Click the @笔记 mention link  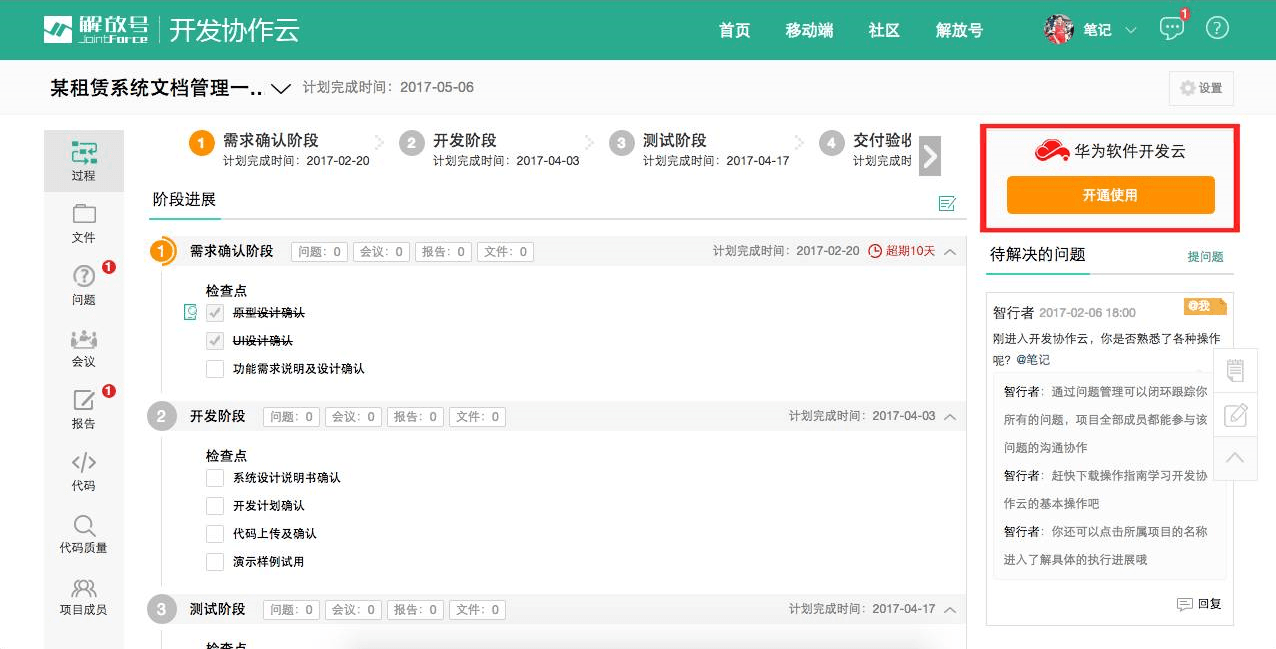point(1033,360)
